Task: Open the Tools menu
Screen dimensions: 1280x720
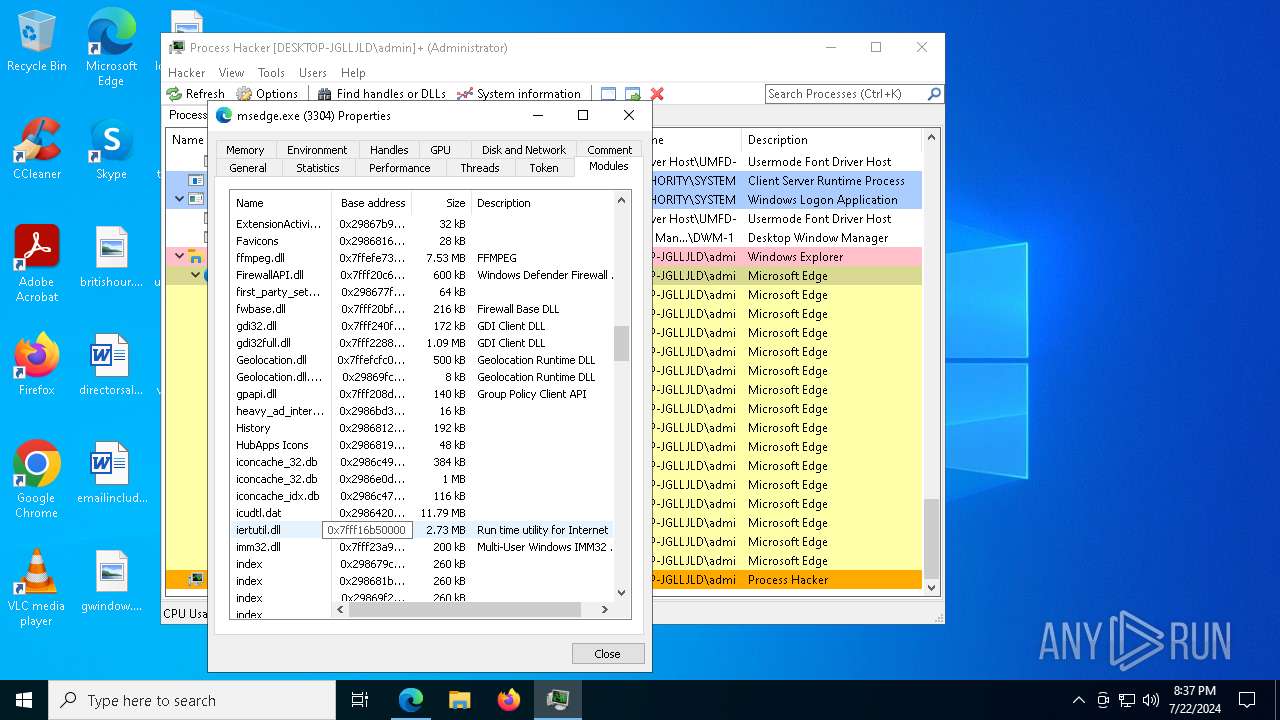Action: (271, 73)
